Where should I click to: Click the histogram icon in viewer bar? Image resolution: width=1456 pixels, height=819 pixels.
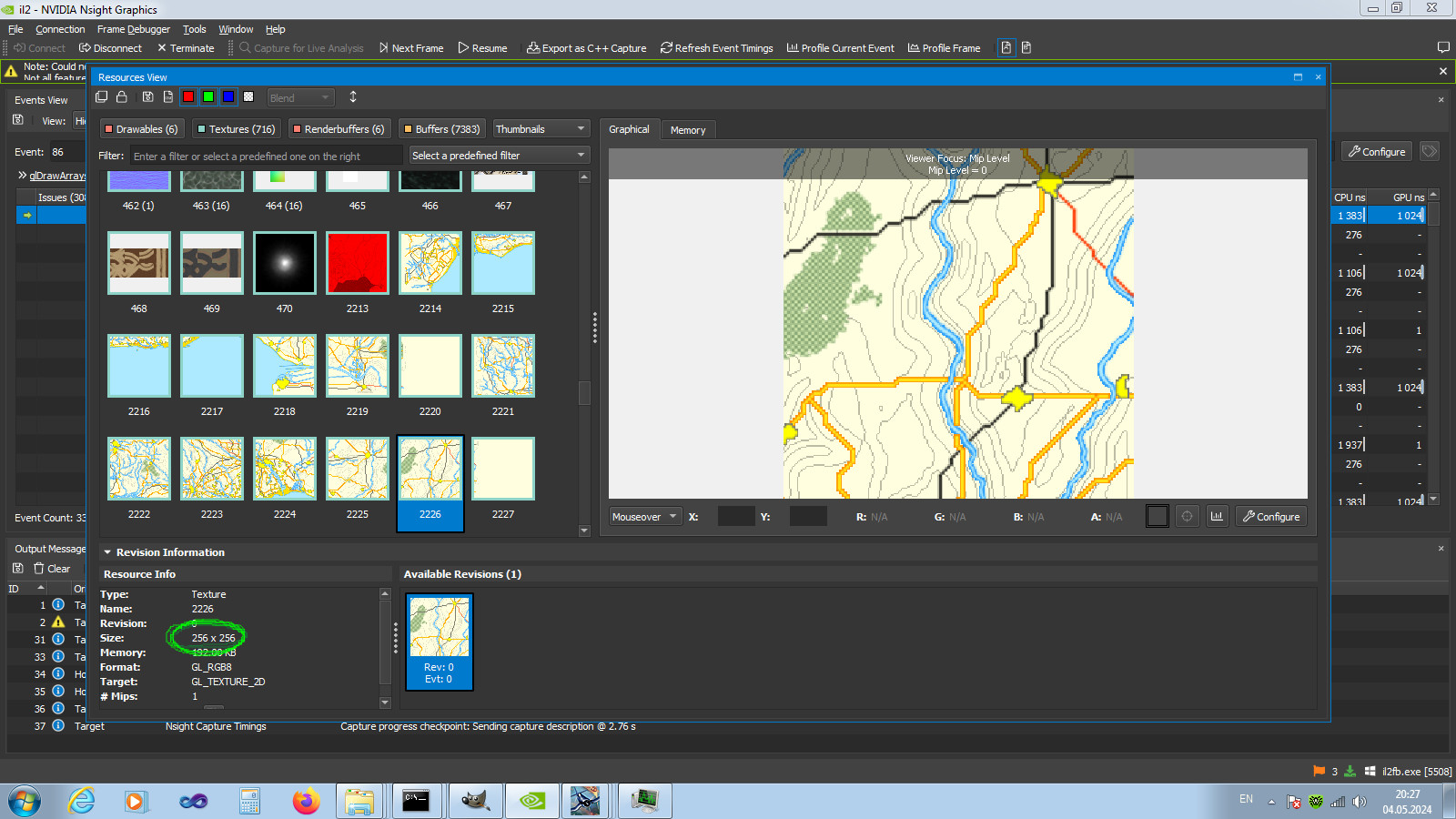[x=1217, y=517]
